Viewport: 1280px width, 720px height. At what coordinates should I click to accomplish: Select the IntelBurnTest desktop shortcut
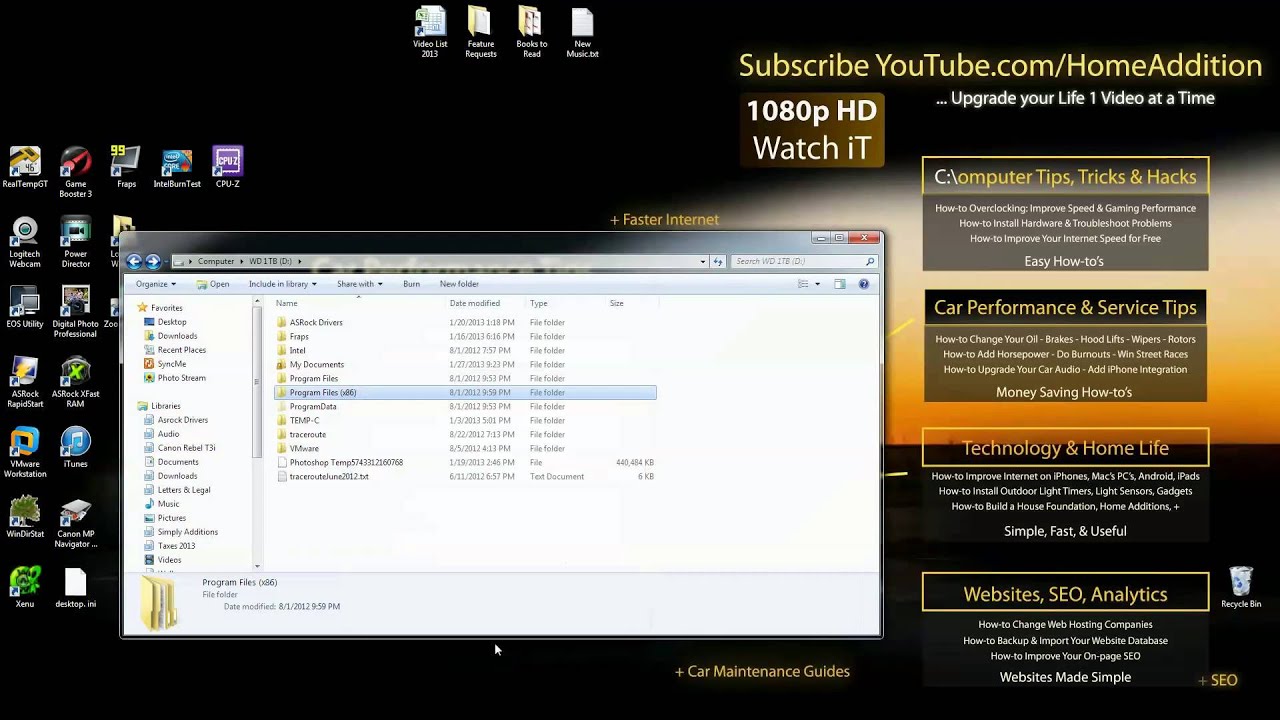(177, 167)
